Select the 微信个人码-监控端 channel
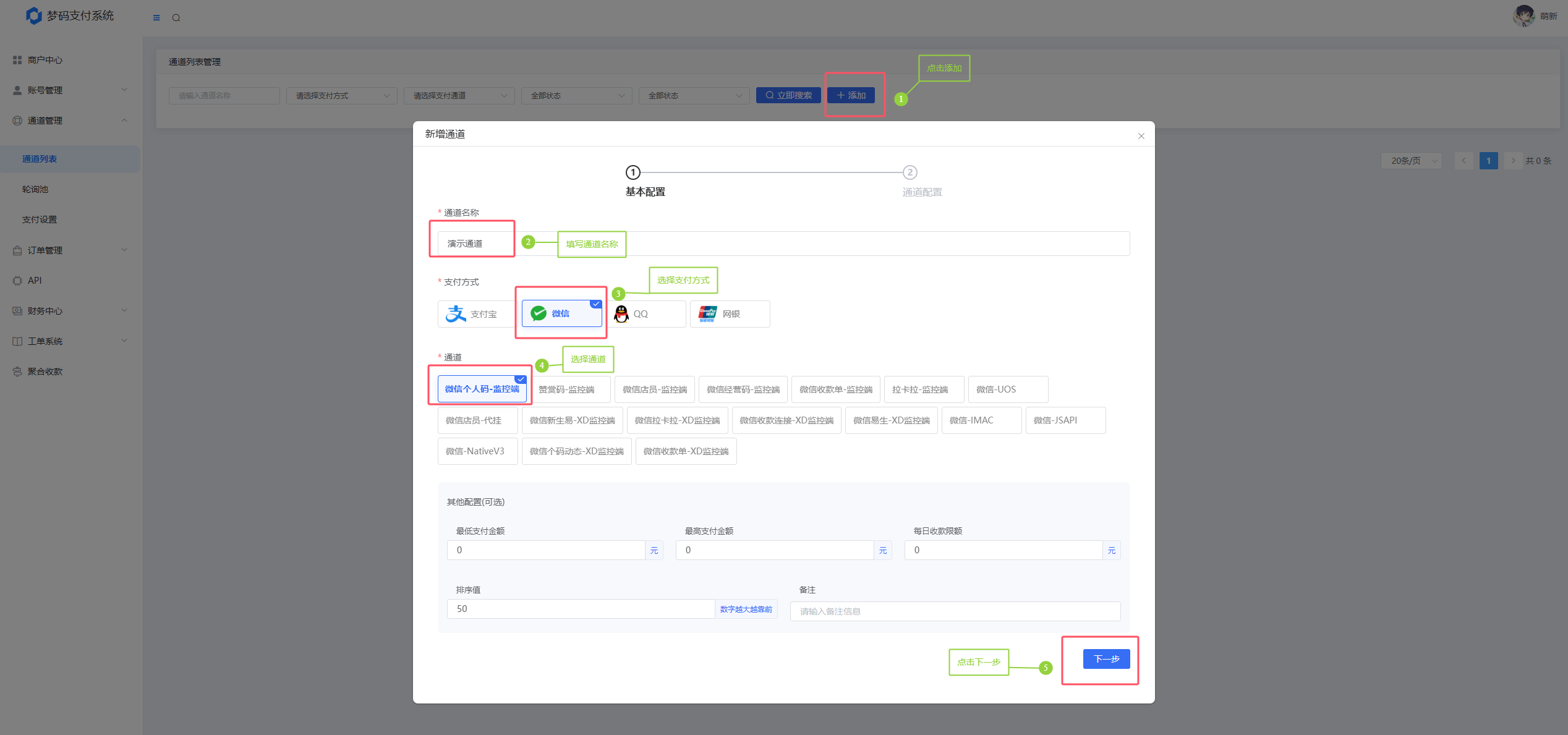Viewport: 1568px width, 735px height. [482, 389]
